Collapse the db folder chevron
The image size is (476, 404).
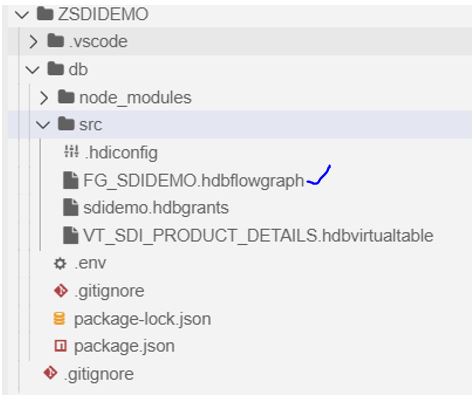tap(33, 70)
